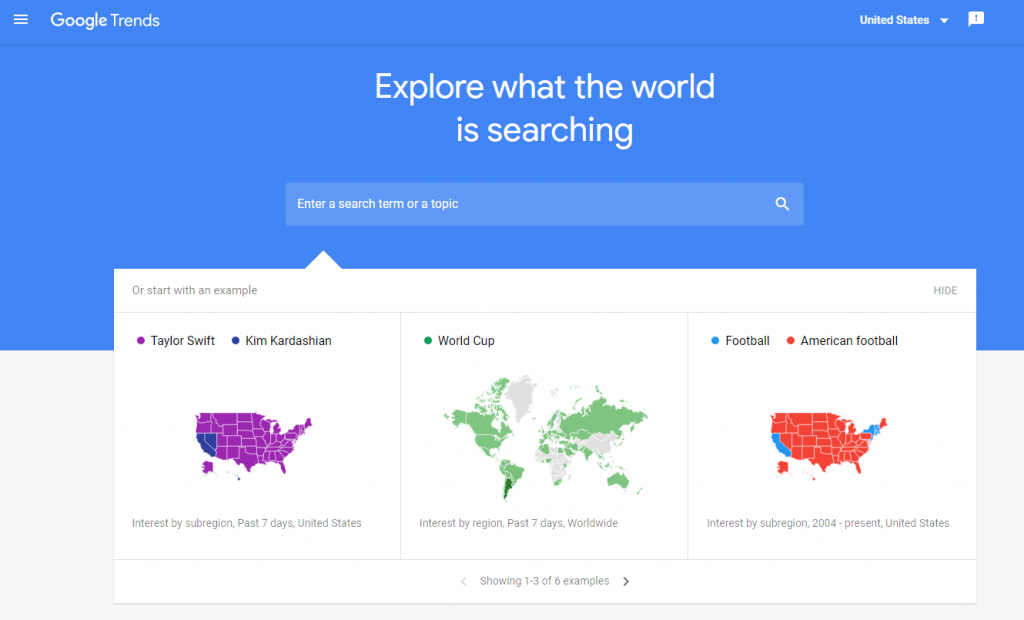Click the World Cup legend dot
Screen dimensions: 1024x620
[429, 340]
